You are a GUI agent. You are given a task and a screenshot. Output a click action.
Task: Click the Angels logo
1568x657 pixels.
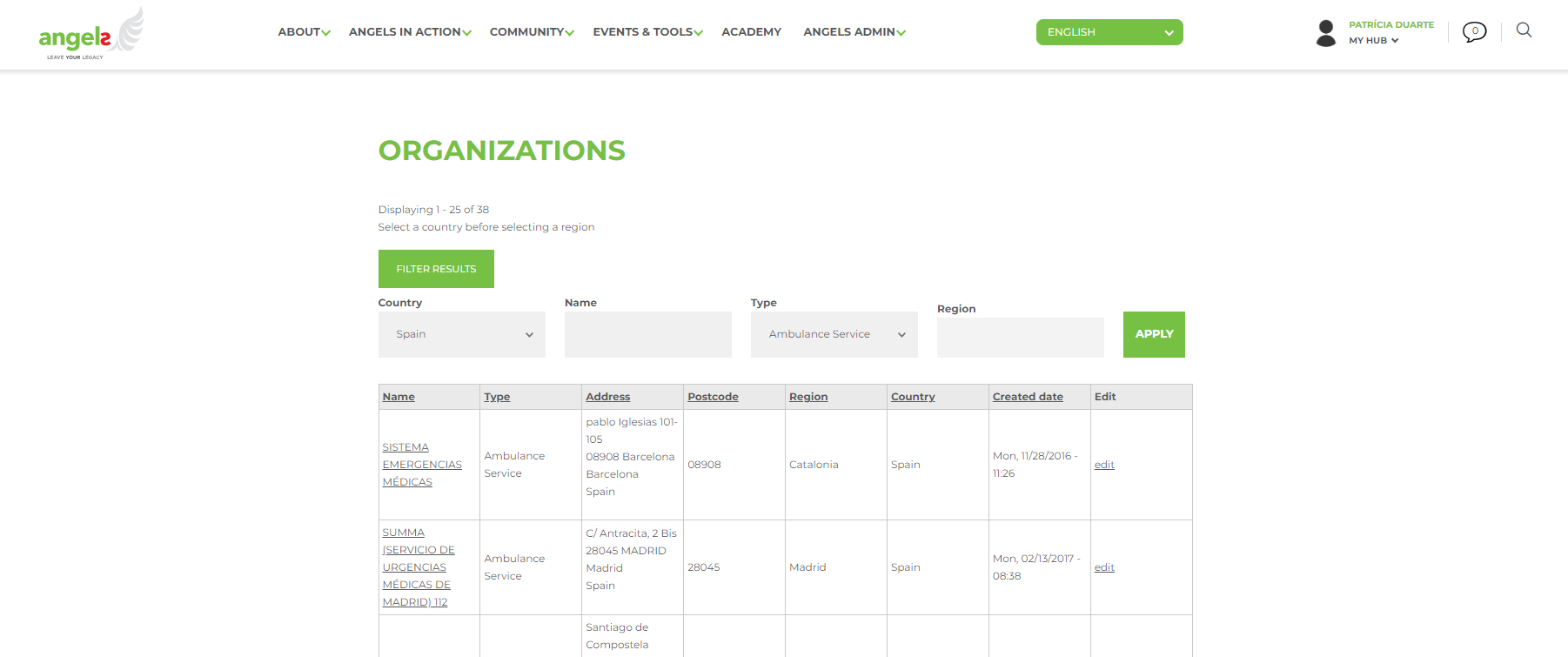pos(91,34)
